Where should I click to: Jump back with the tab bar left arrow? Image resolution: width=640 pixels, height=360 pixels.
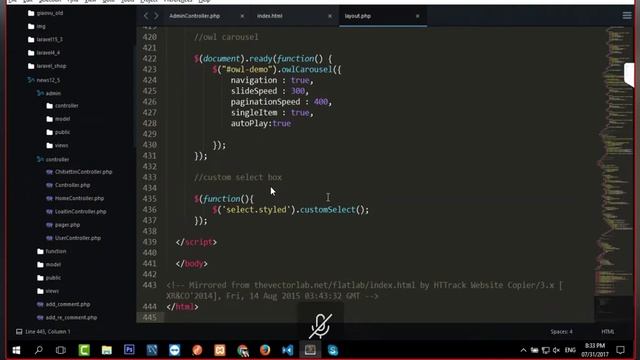click(146, 16)
